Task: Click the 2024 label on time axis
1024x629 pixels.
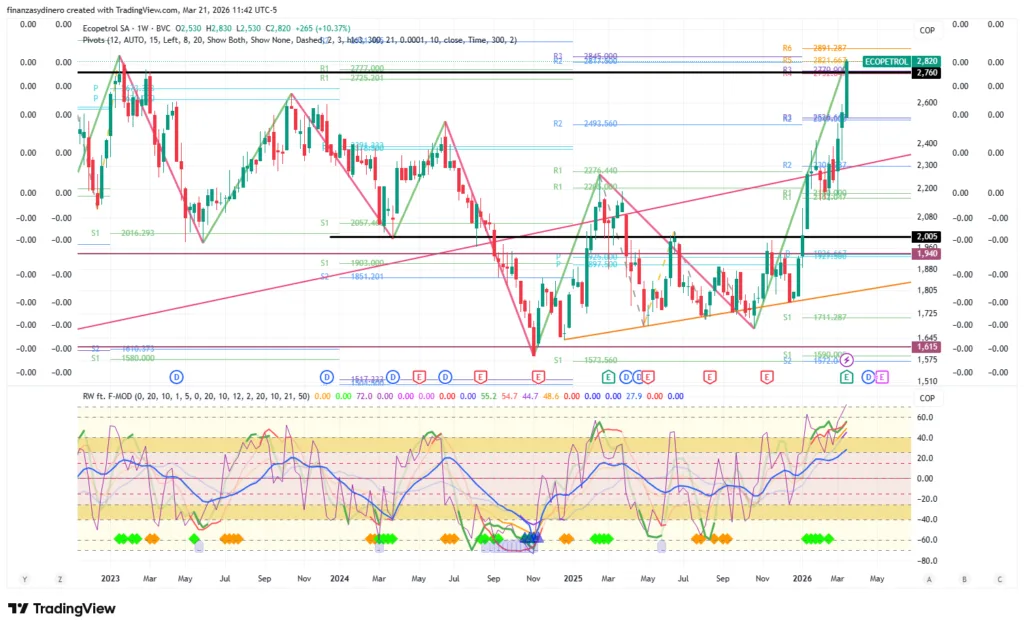Action: pyautogui.click(x=340, y=578)
